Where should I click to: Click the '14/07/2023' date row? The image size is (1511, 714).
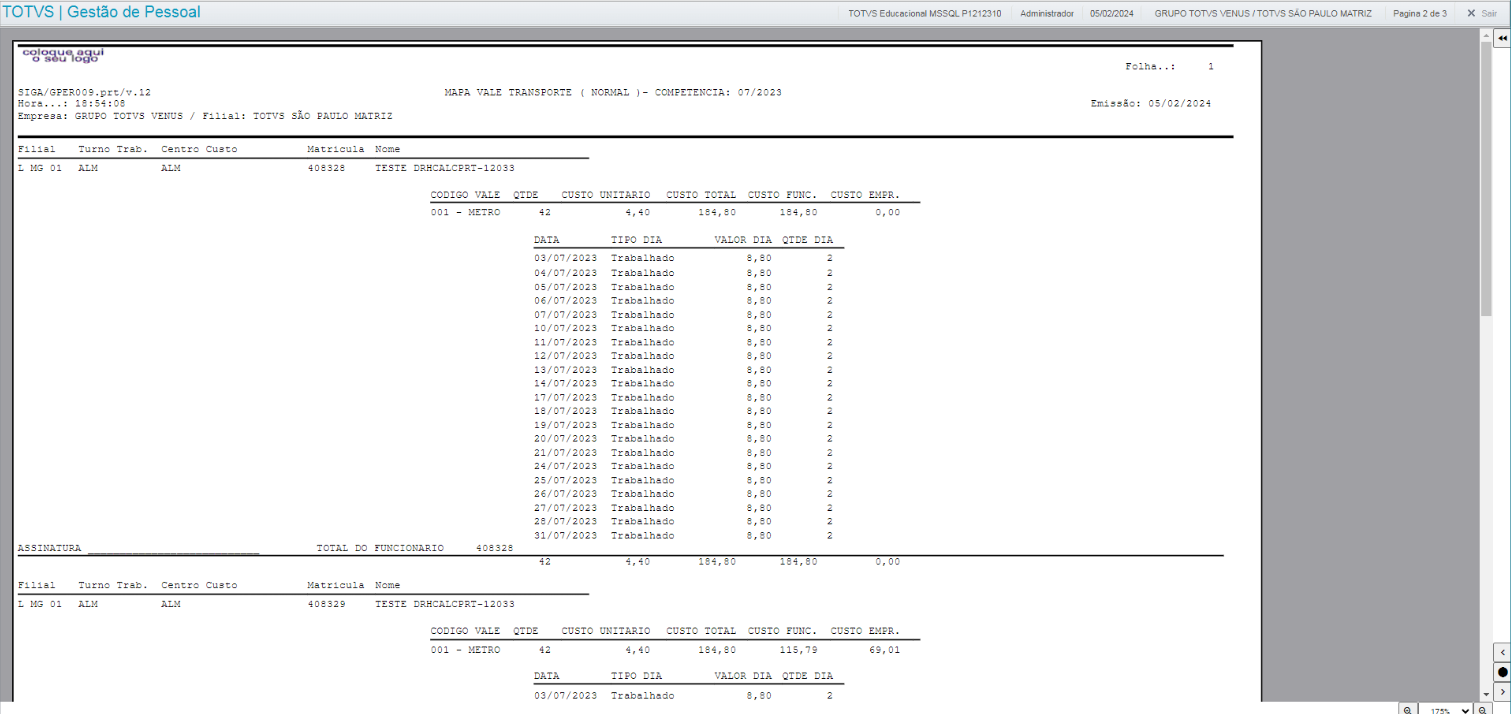[x=683, y=383]
